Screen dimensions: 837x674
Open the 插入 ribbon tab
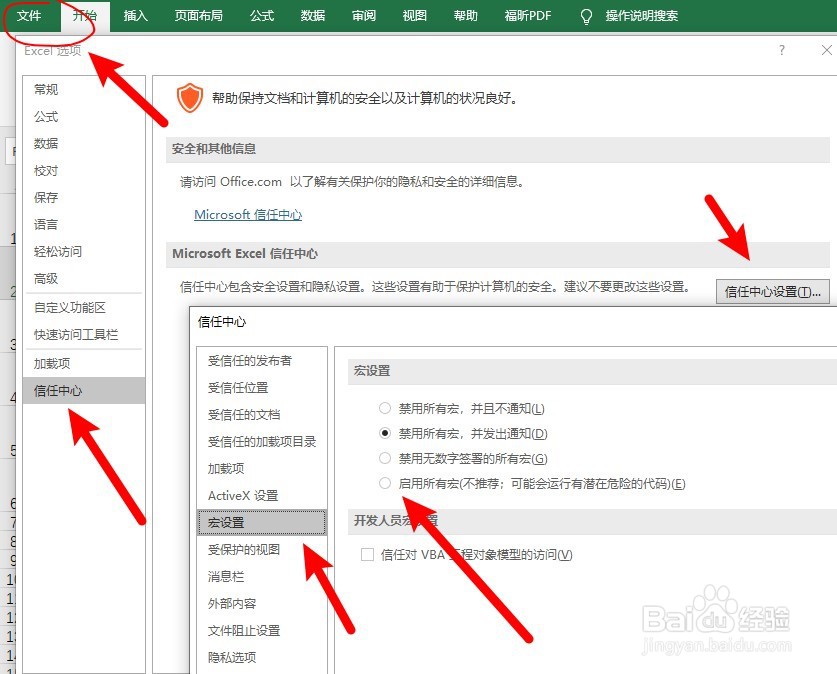[136, 15]
